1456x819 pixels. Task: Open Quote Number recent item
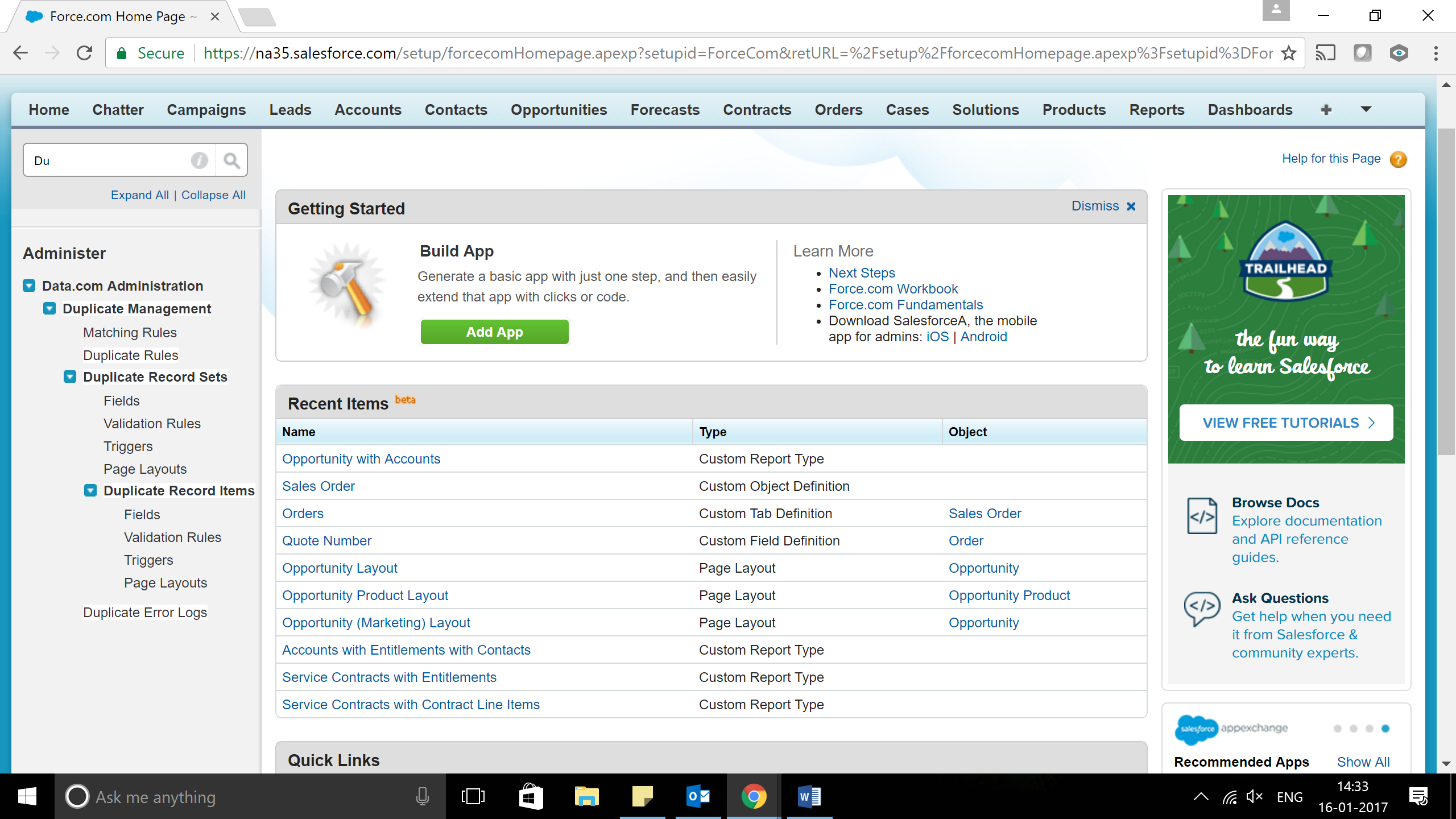coord(326,541)
